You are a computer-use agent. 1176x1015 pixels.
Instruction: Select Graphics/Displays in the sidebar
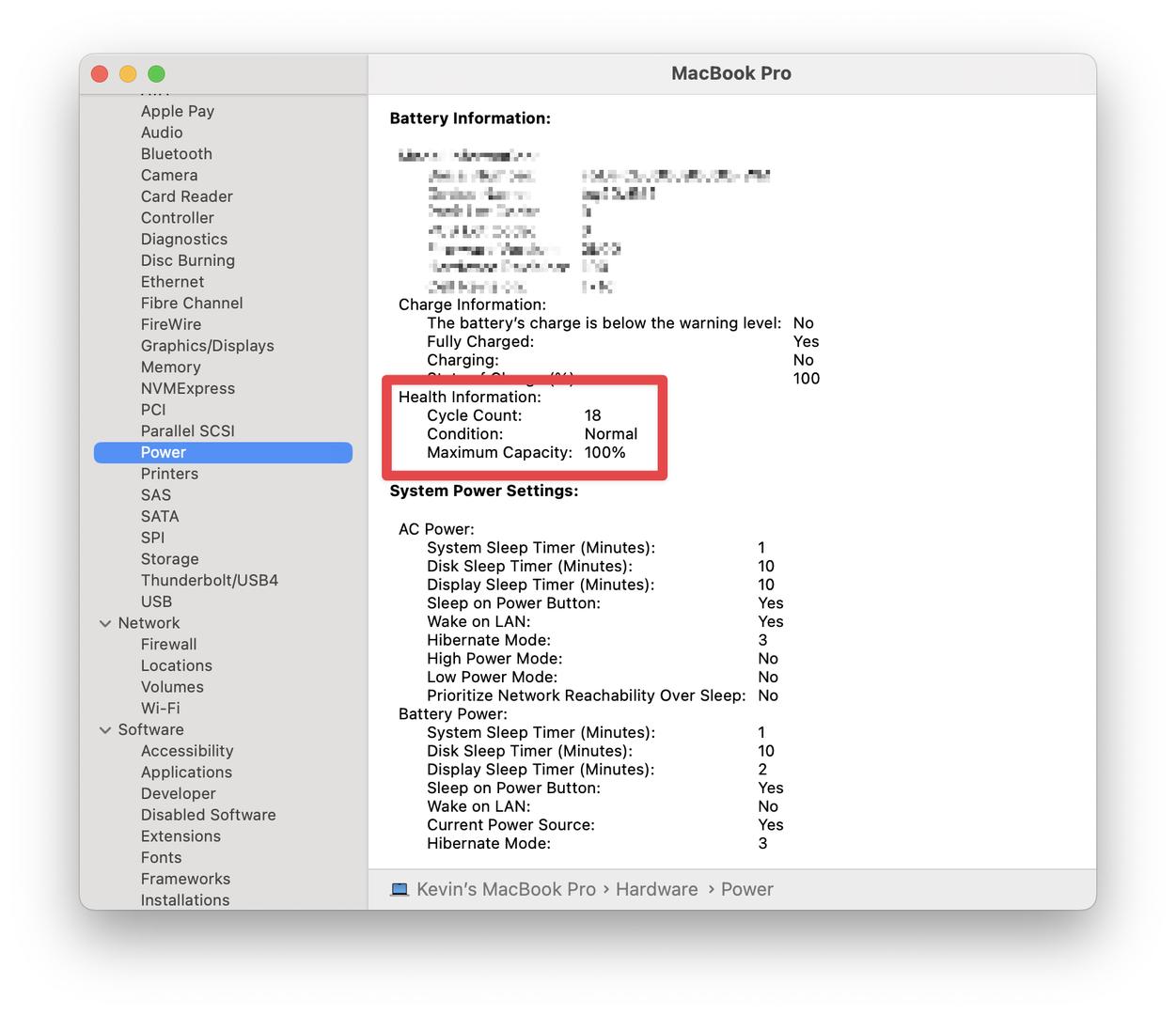(x=207, y=346)
